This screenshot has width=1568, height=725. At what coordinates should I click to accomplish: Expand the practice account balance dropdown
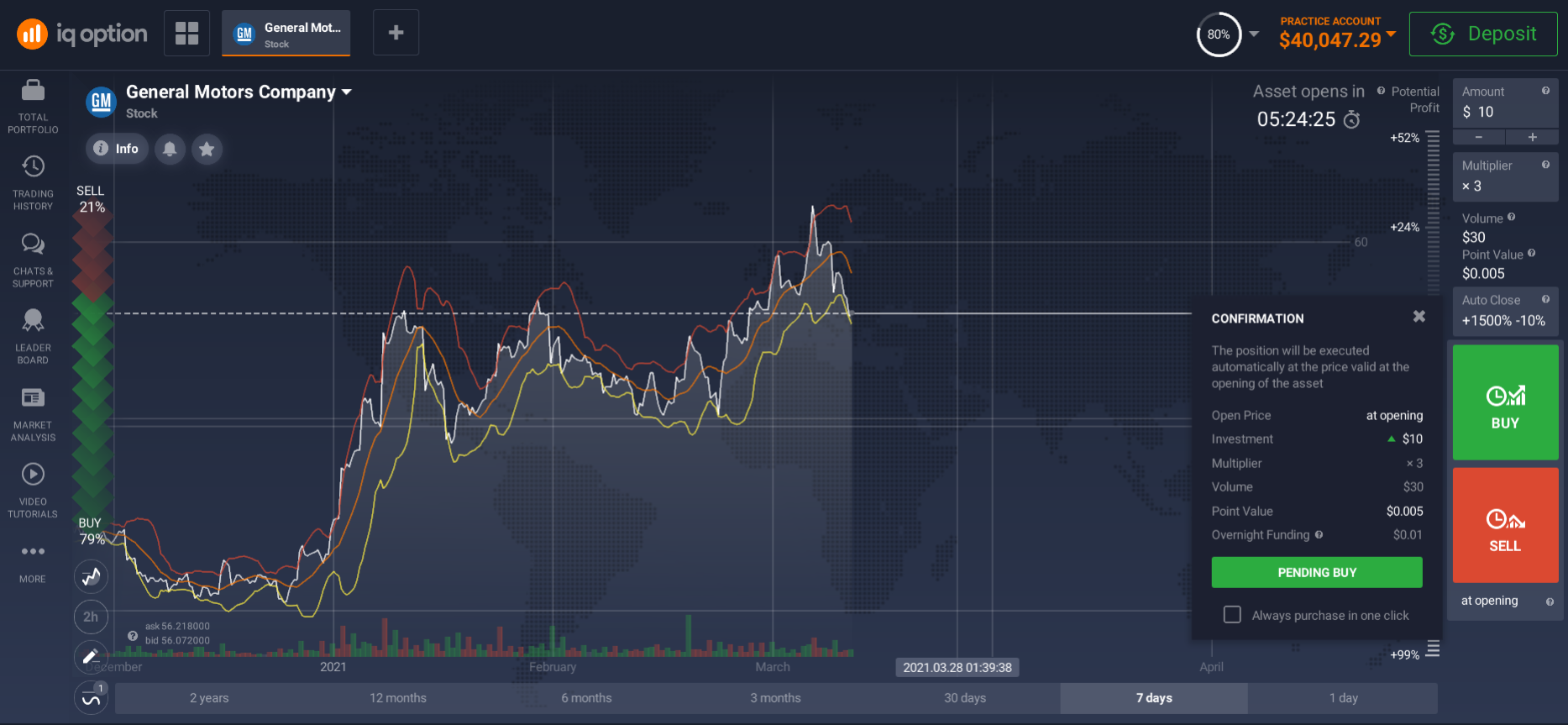[1391, 34]
